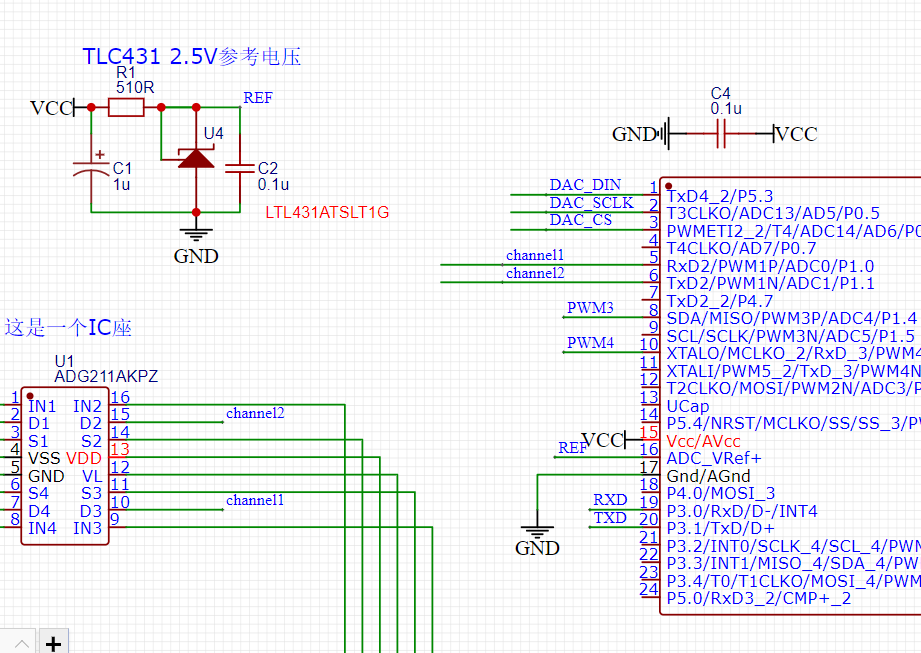This screenshot has width=921, height=653.
Task: Select the RXD net label
Action: pos(610,500)
